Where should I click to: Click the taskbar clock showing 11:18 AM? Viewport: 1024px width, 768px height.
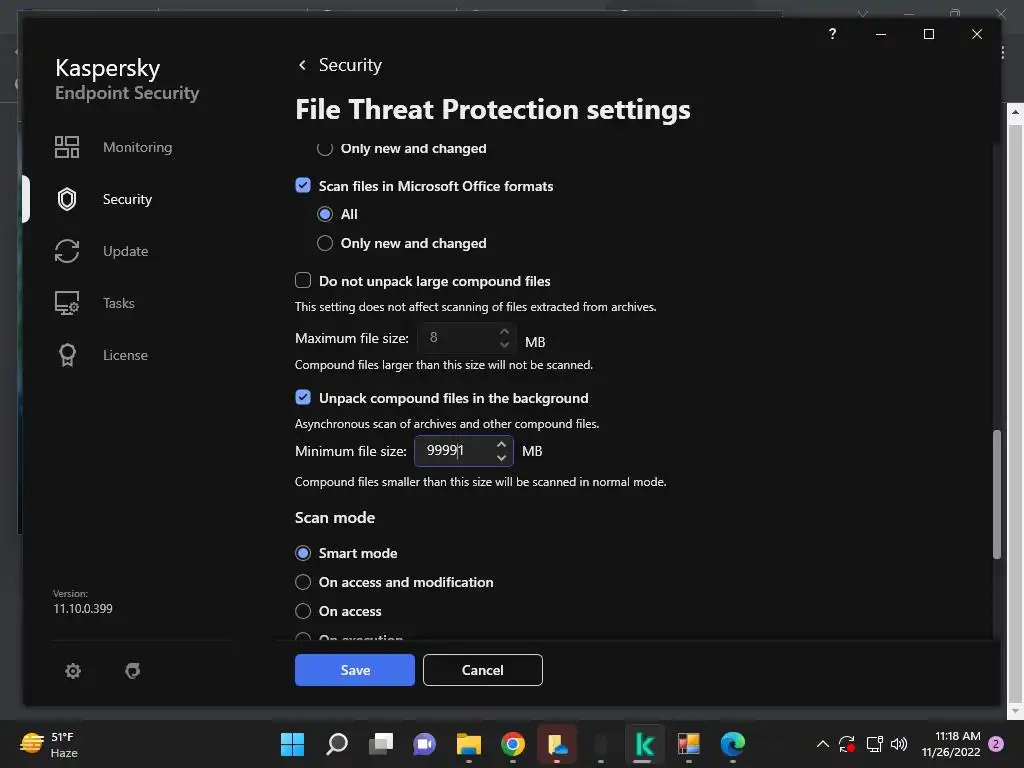(x=951, y=744)
